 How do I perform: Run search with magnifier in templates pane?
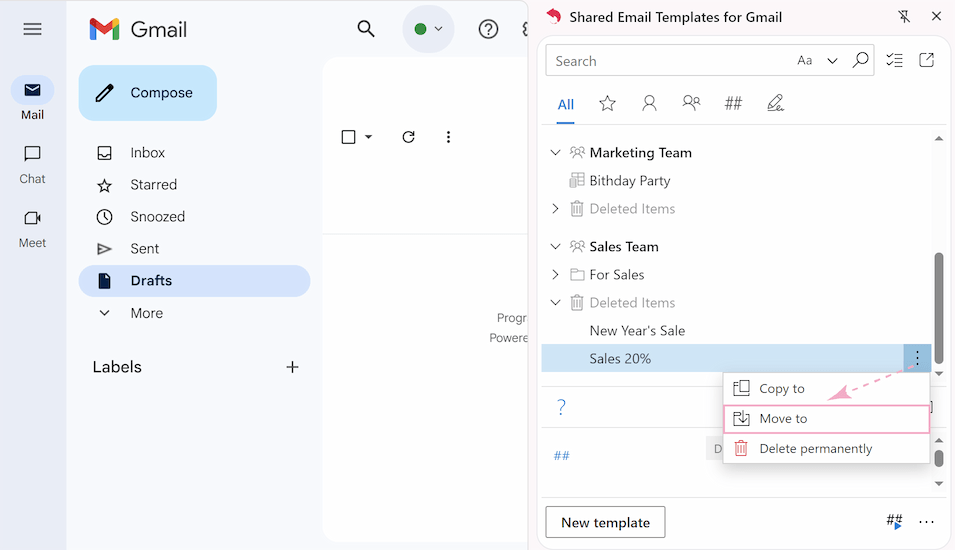860,60
